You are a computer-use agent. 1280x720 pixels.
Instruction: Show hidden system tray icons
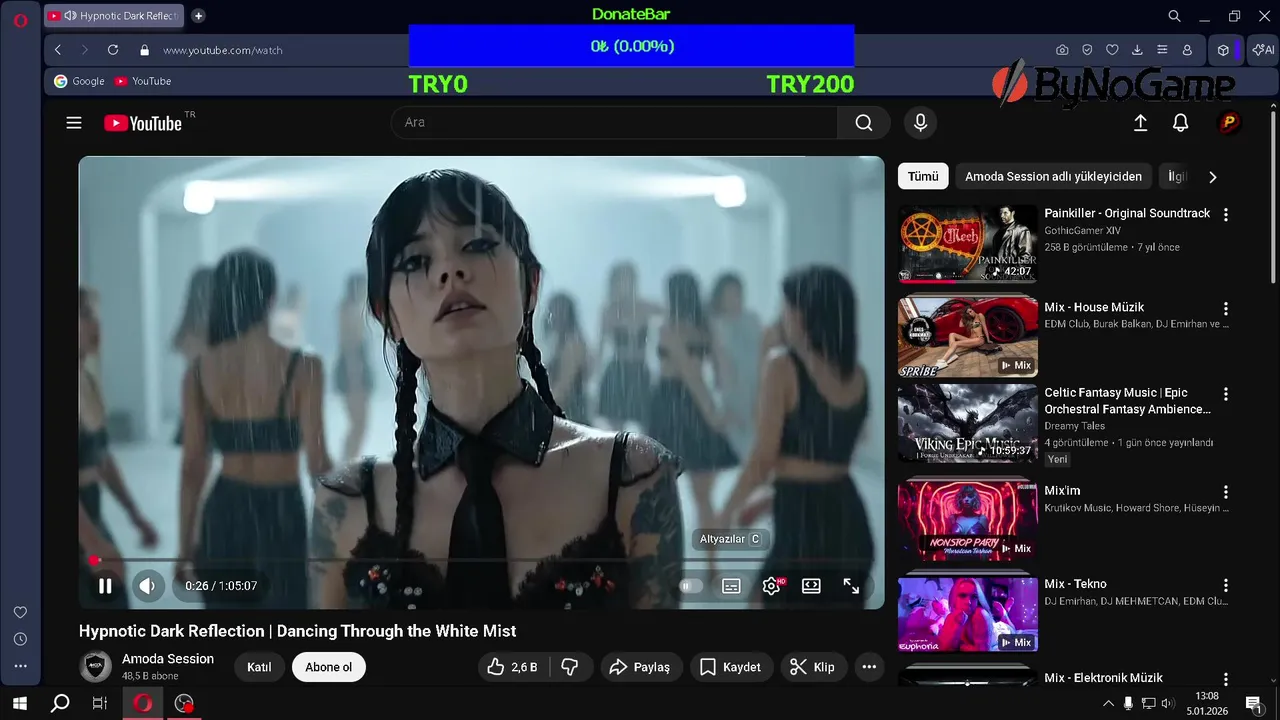[x=1108, y=704]
